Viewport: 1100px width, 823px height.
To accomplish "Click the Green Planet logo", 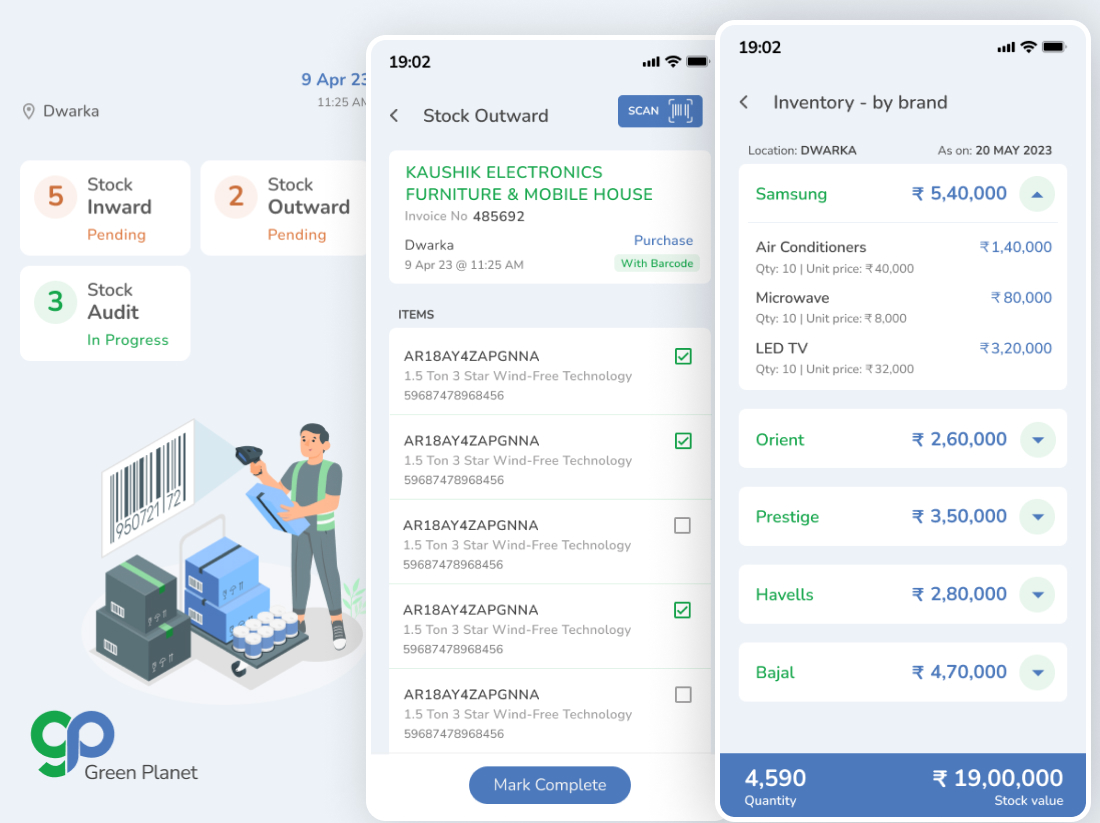I will tap(72, 741).
